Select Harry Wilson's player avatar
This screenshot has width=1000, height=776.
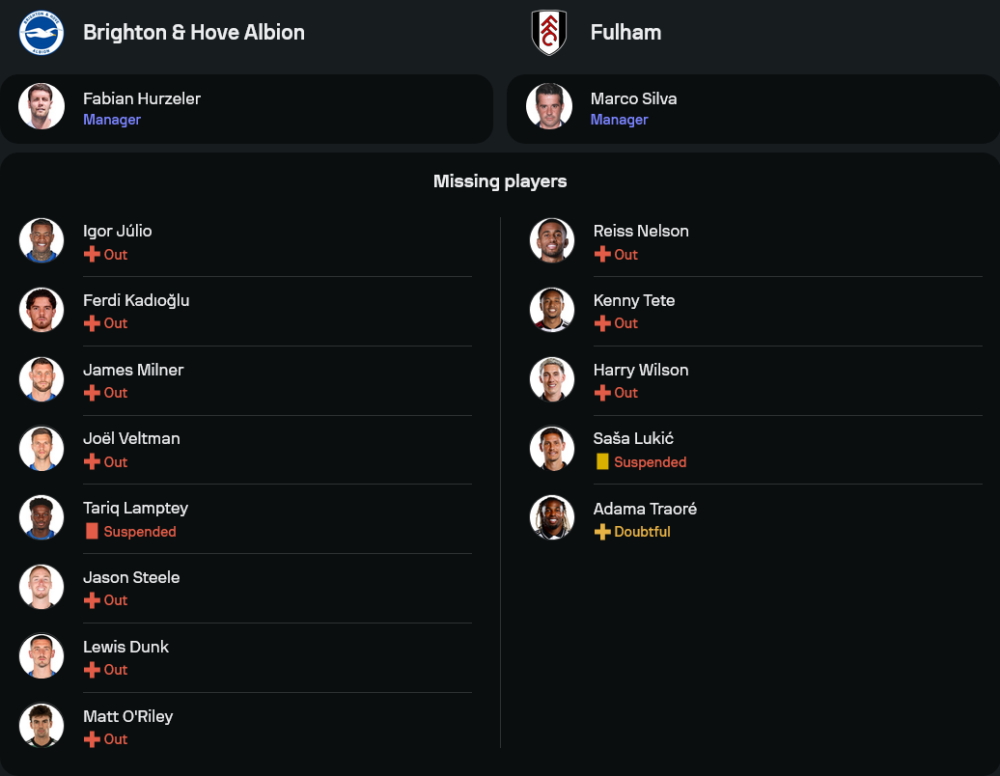coord(552,380)
